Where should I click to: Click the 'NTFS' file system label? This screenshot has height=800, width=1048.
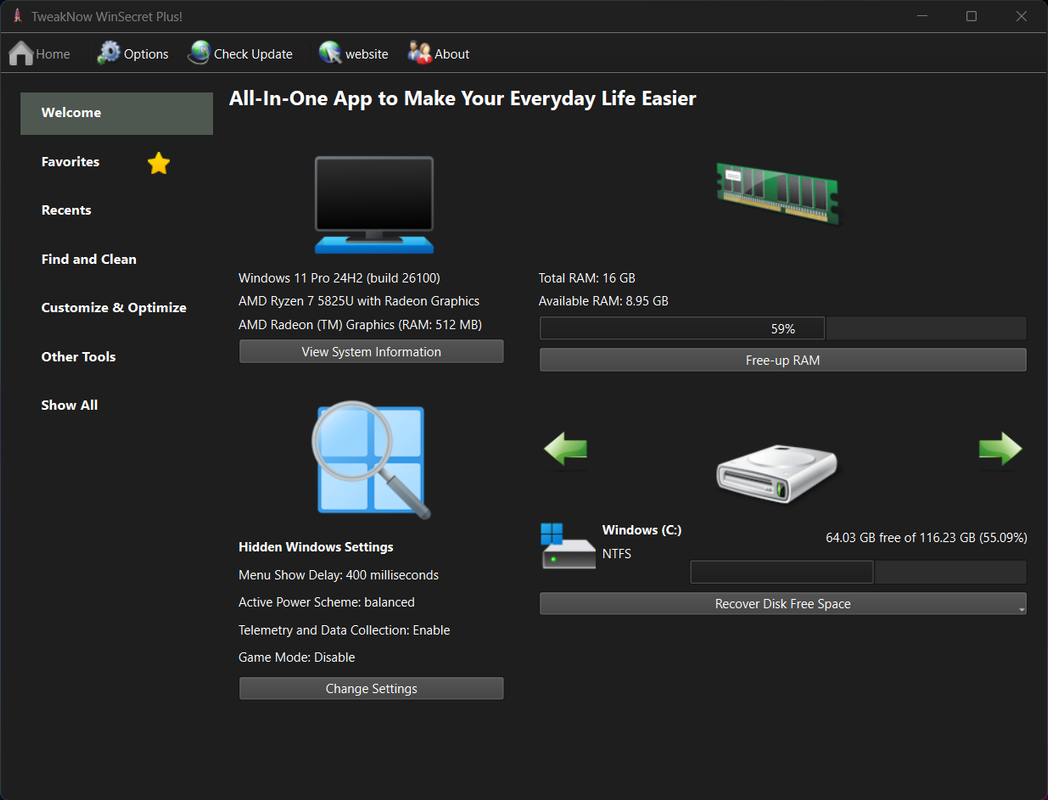point(616,554)
